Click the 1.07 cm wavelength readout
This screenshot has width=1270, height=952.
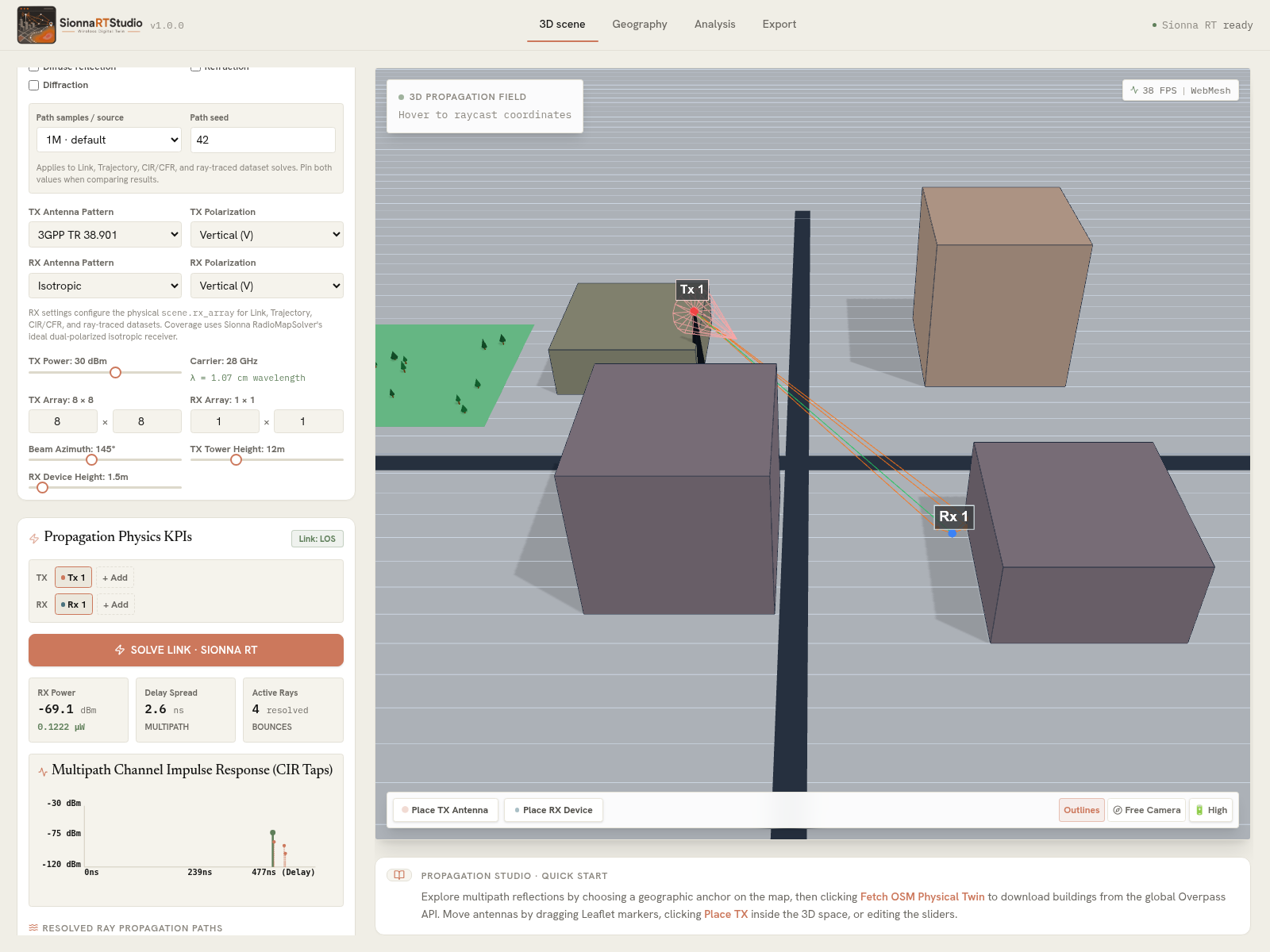[x=248, y=378]
